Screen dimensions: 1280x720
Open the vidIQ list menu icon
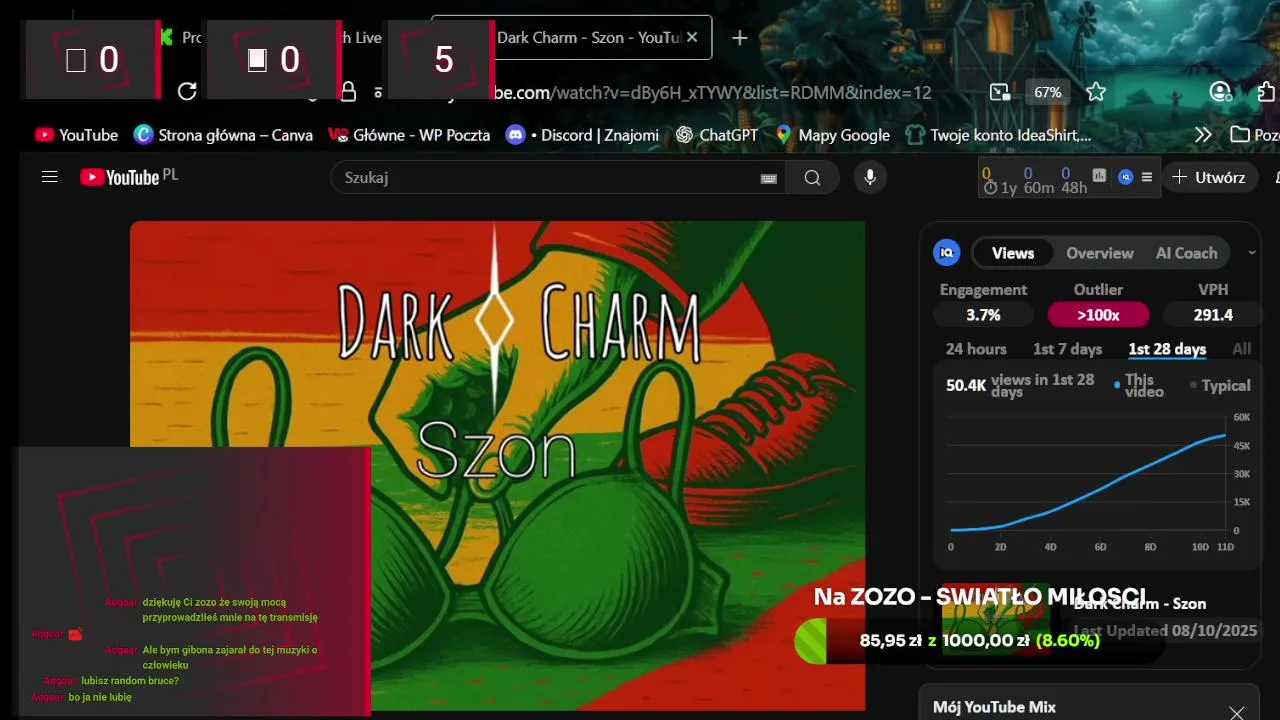click(x=1147, y=177)
